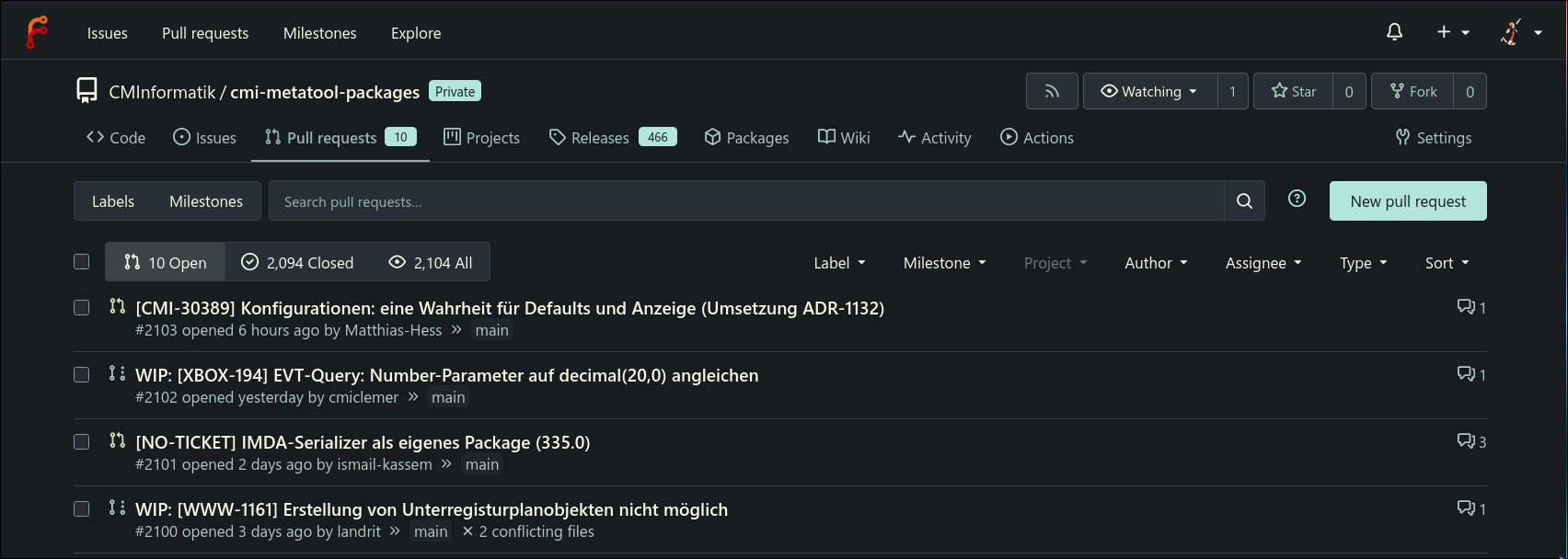Click the repository icon beside CMInformatik
The width and height of the screenshot is (1568, 559).
(x=86, y=90)
